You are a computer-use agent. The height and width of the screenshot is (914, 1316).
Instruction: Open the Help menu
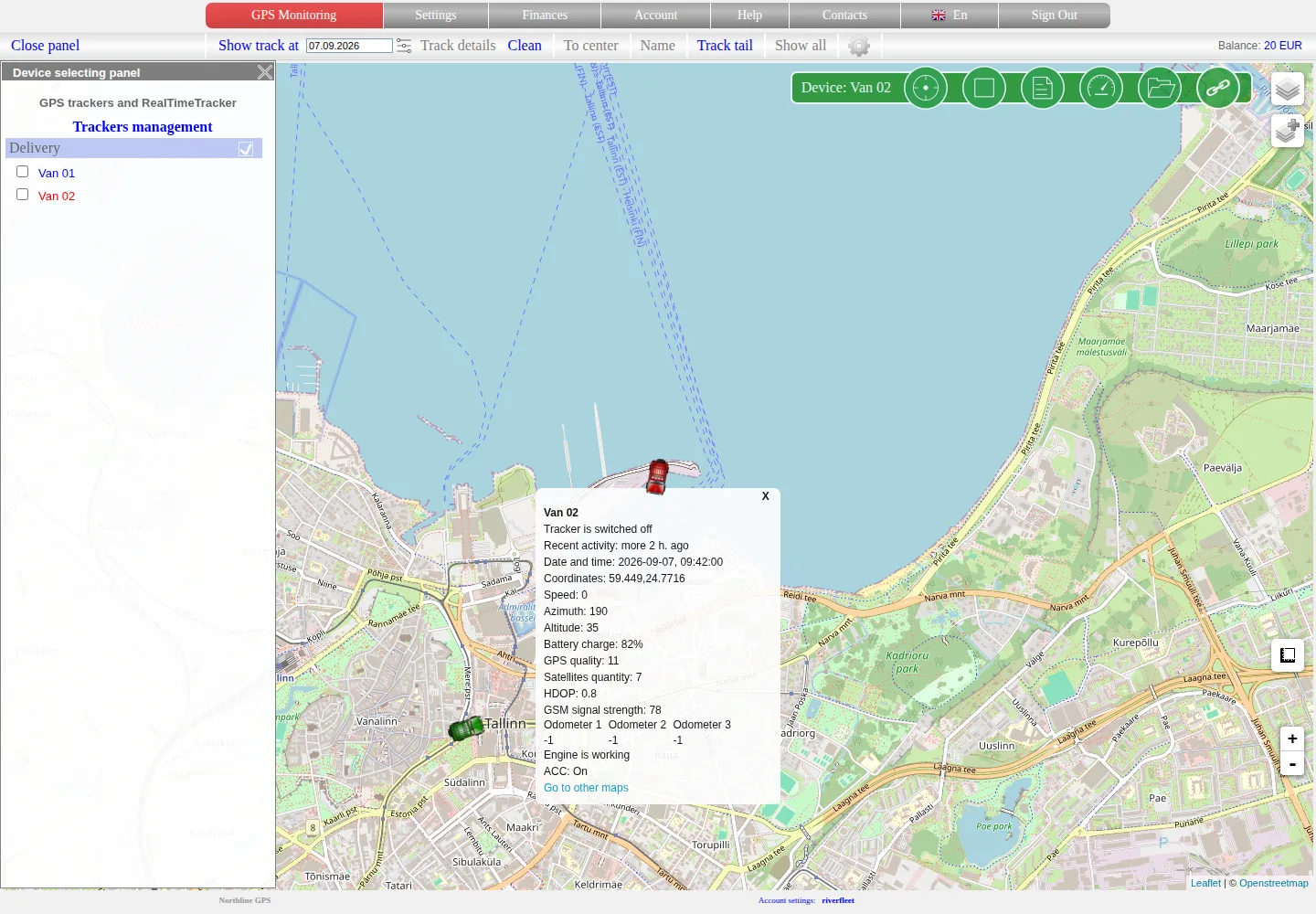point(749,16)
